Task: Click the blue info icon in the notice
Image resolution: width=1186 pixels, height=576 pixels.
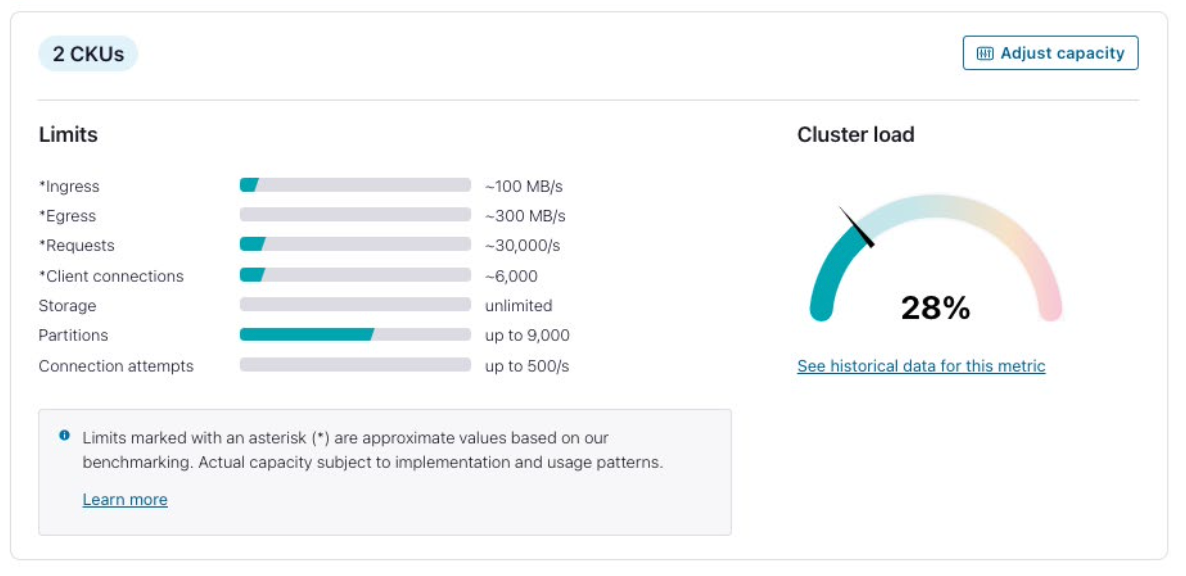Action: tap(65, 436)
